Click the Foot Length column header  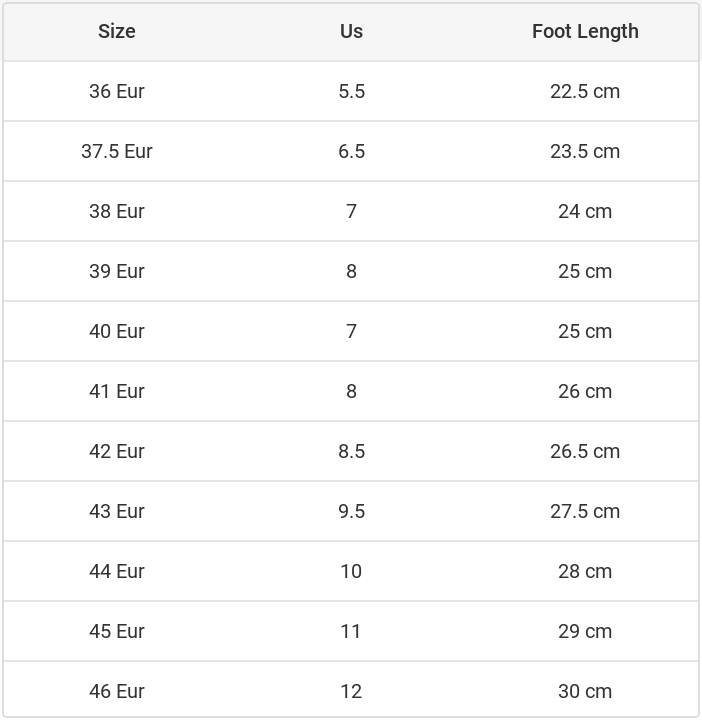585,31
